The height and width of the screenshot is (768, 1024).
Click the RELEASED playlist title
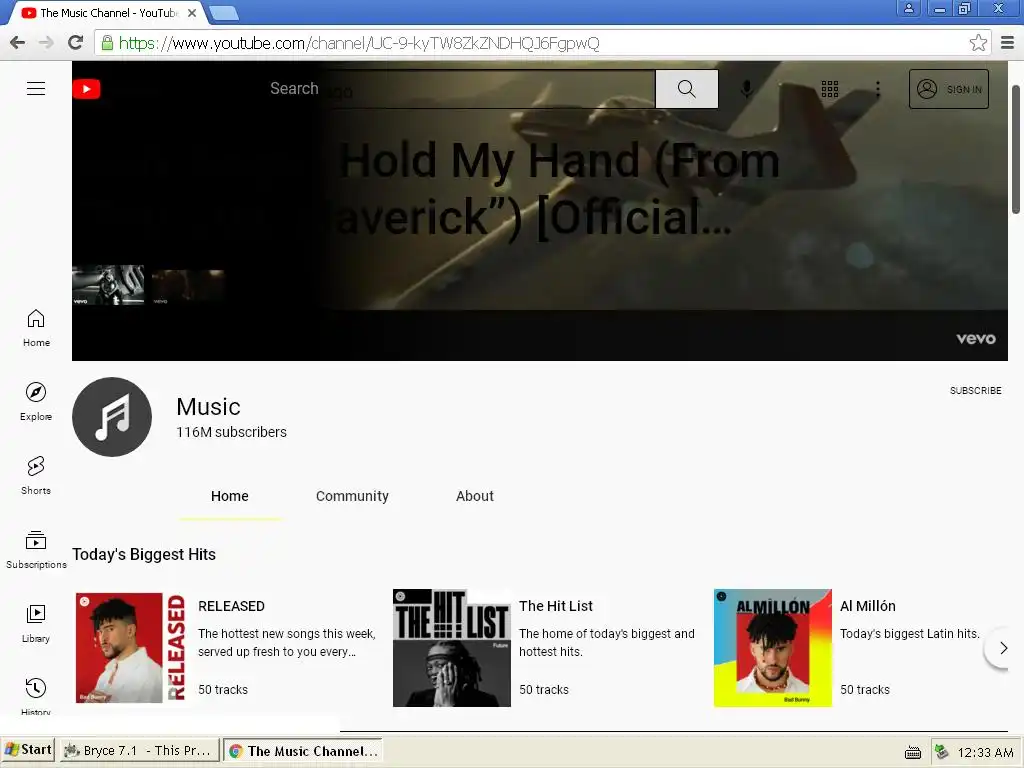[231, 606]
